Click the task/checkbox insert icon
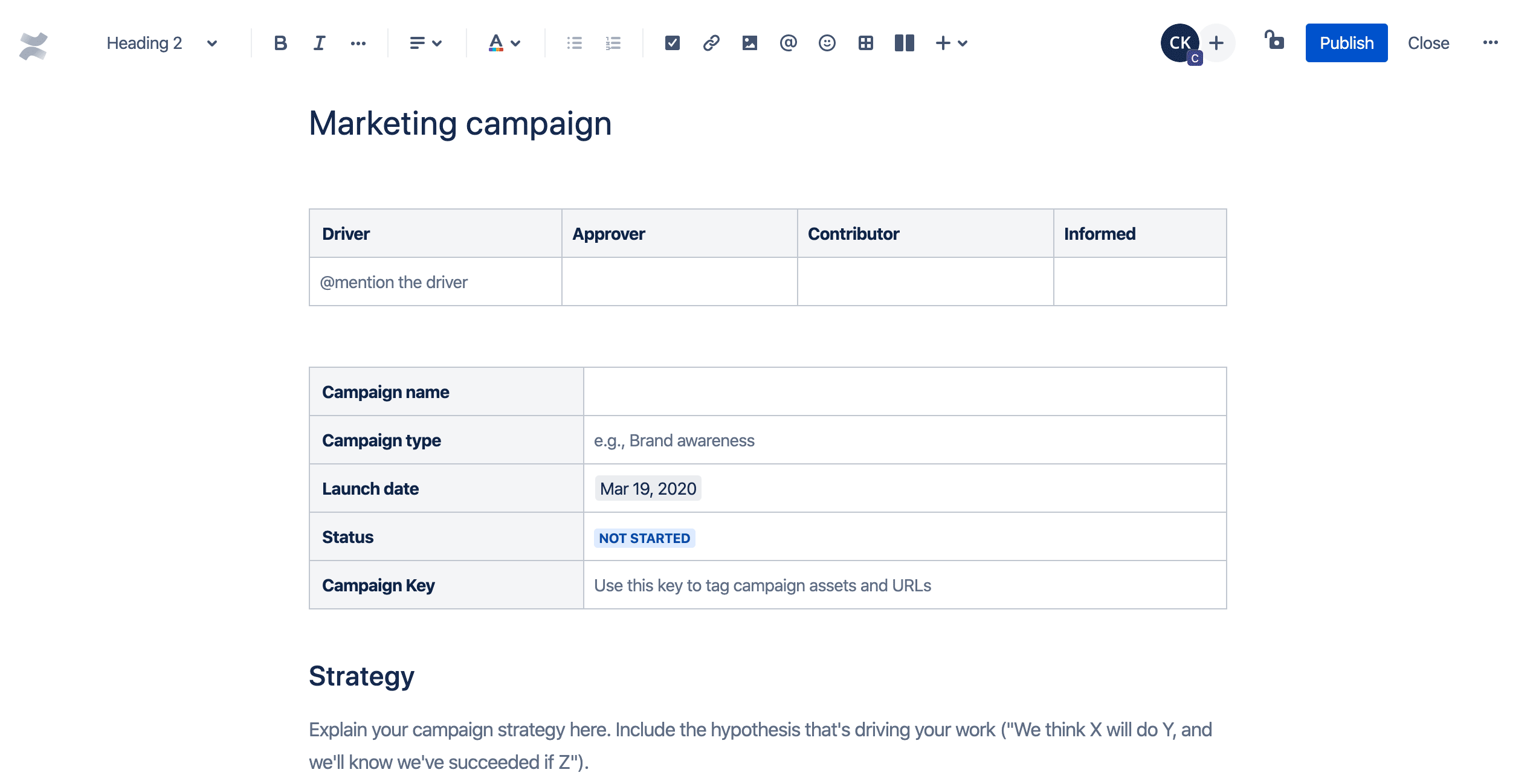Screen dimensions: 1536x784 [x=671, y=42]
